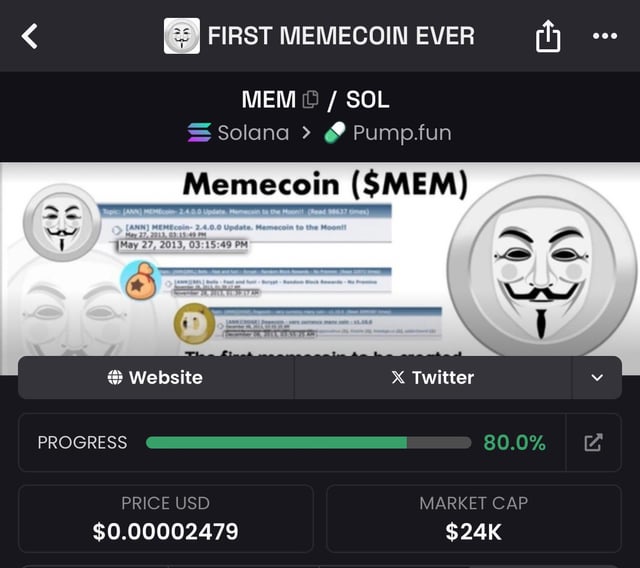Expand the links dropdown chevron
The height and width of the screenshot is (568, 640).
[597, 377]
